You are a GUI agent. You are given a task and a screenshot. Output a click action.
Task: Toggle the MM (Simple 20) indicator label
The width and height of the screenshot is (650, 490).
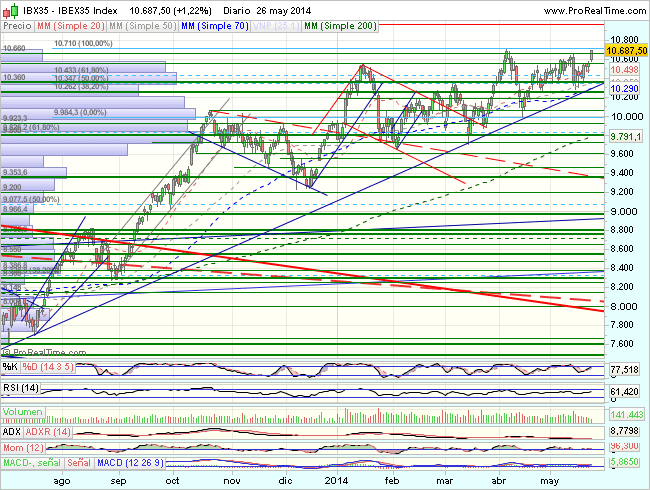(x=73, y=22)
